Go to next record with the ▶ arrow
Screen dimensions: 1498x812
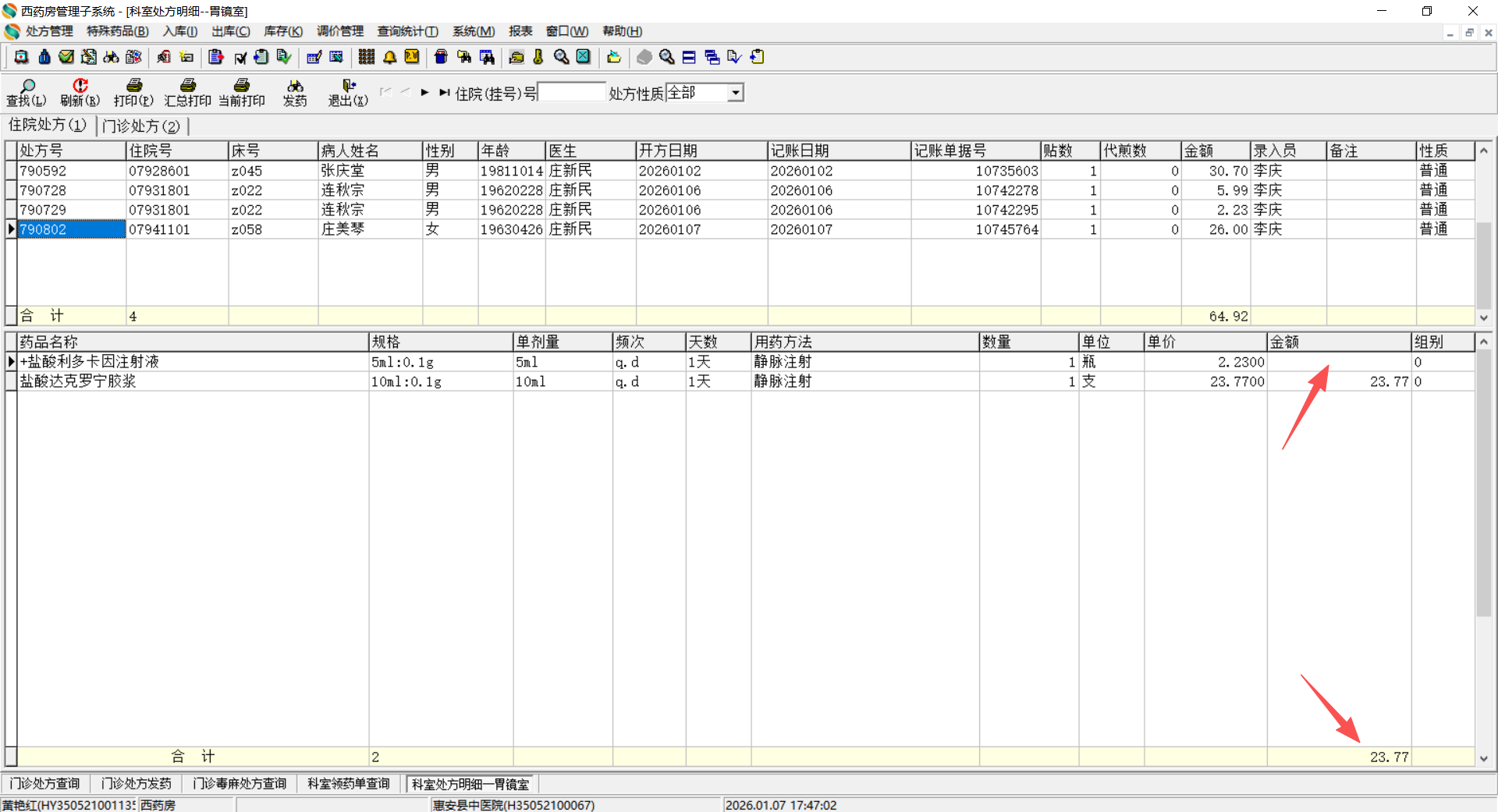pos(424,92)
